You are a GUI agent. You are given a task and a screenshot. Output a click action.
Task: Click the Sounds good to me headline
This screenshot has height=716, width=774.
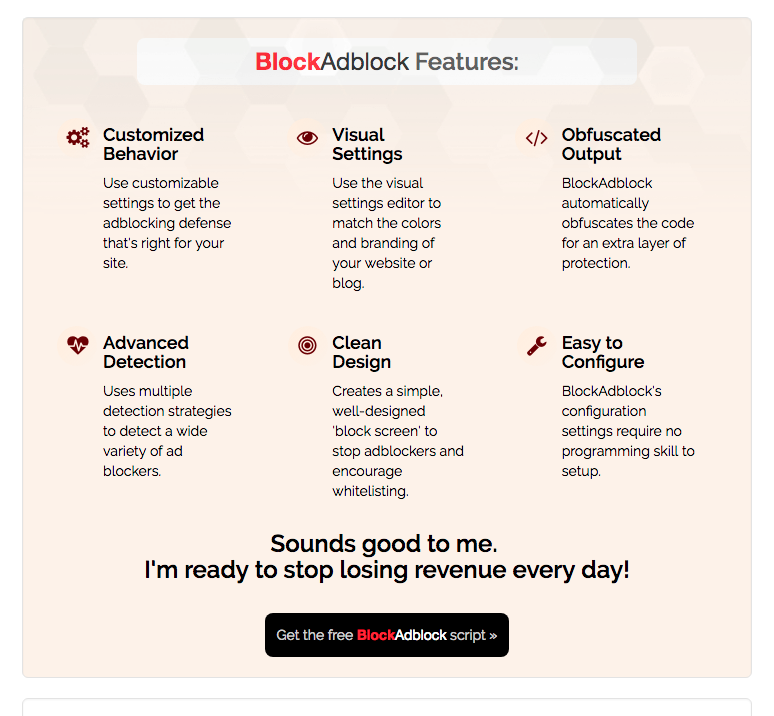[x=384, y=544]
